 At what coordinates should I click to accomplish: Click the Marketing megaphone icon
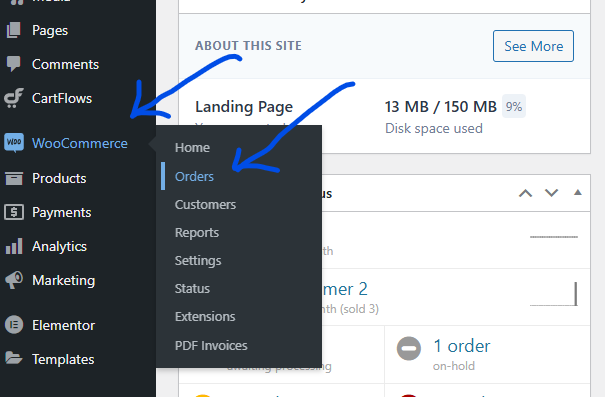tap(14, 280)
